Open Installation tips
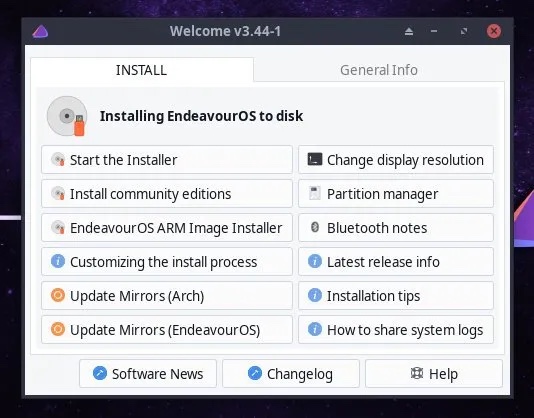 (396, 296)
